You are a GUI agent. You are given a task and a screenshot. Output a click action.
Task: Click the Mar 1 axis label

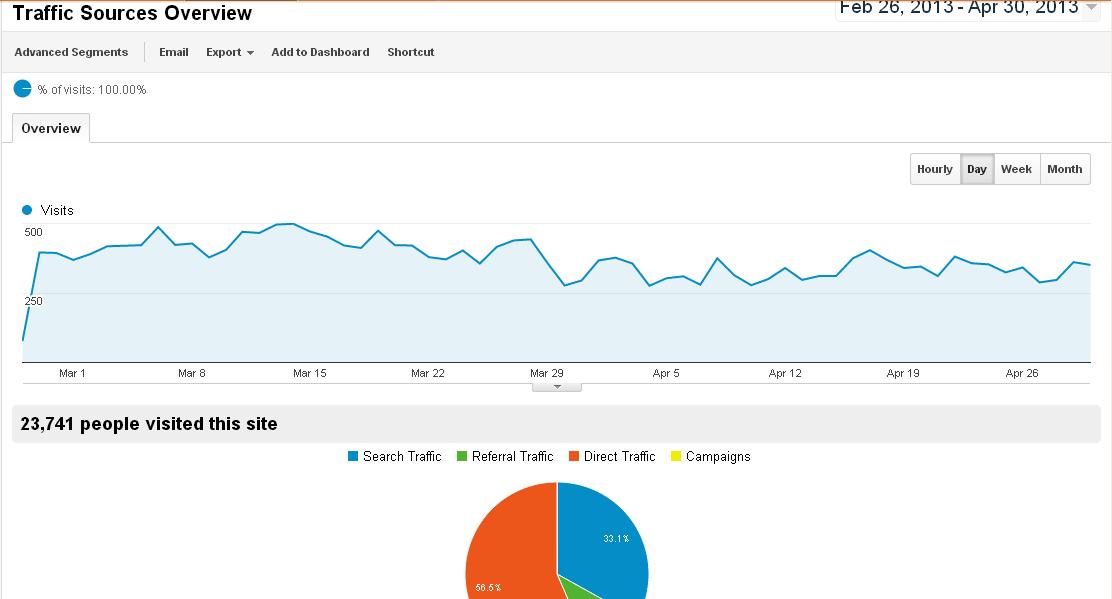point(72,373)
